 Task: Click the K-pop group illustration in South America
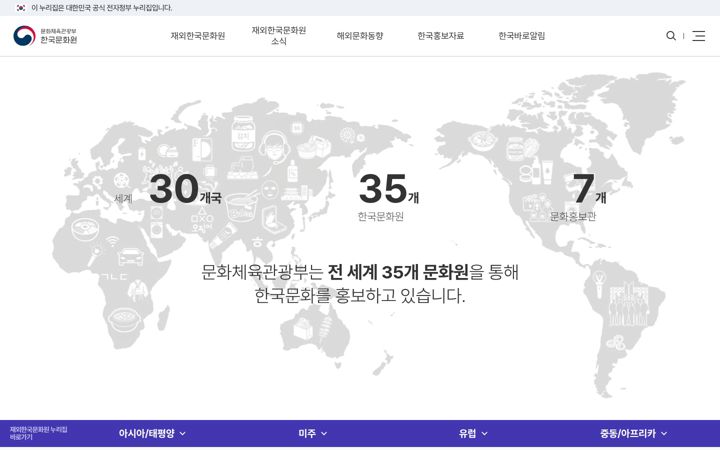[x=628, y=304]
